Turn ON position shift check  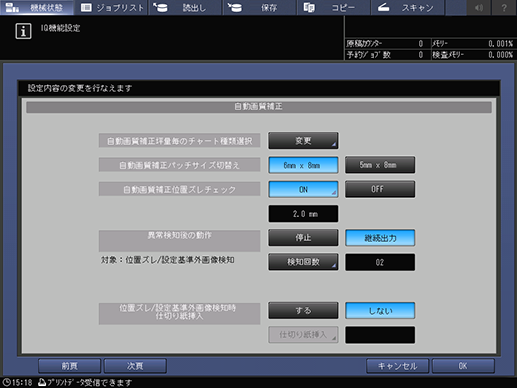coord(303,189)
